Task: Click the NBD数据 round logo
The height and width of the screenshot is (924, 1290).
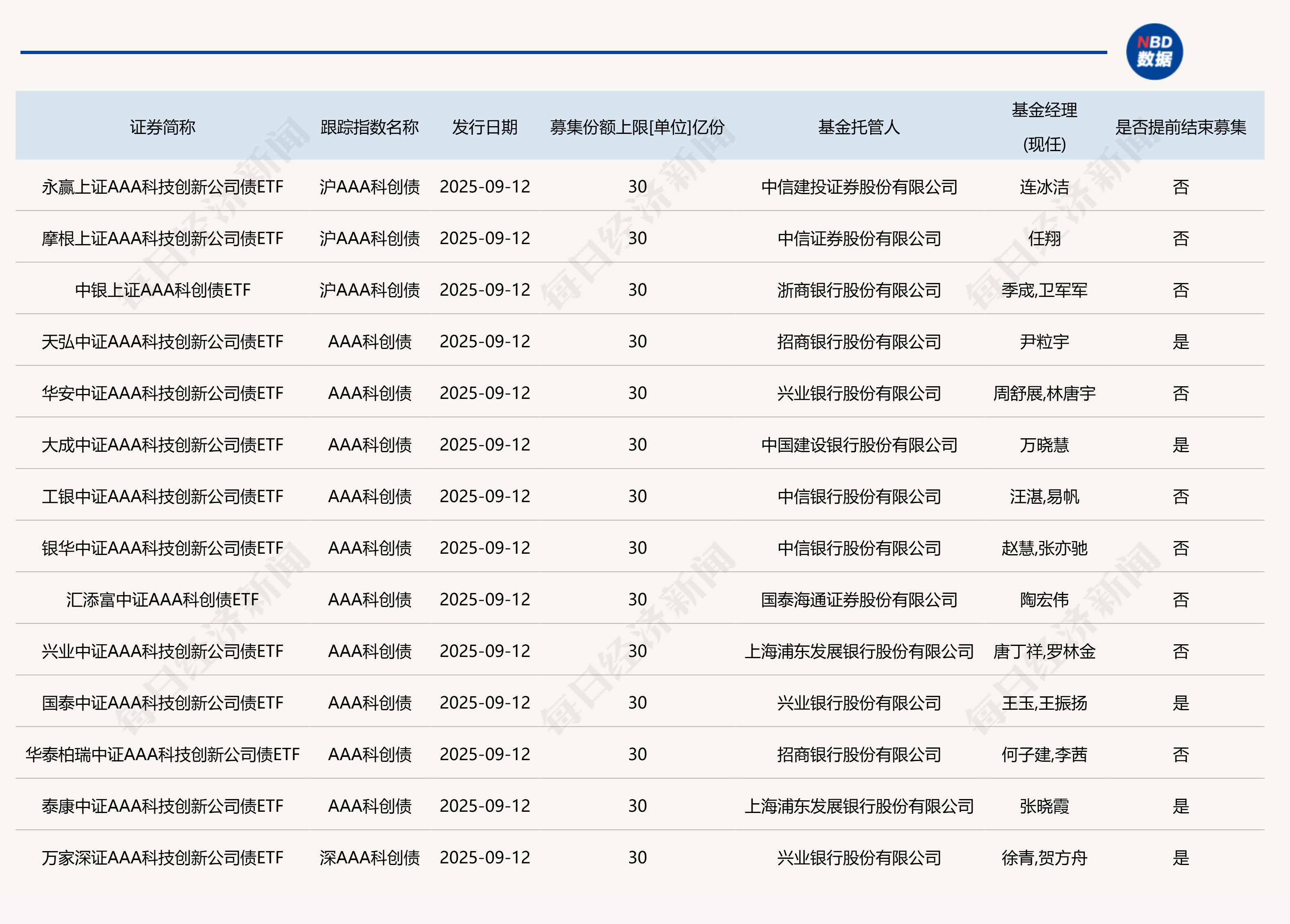Action: (x=1154, y=52)
